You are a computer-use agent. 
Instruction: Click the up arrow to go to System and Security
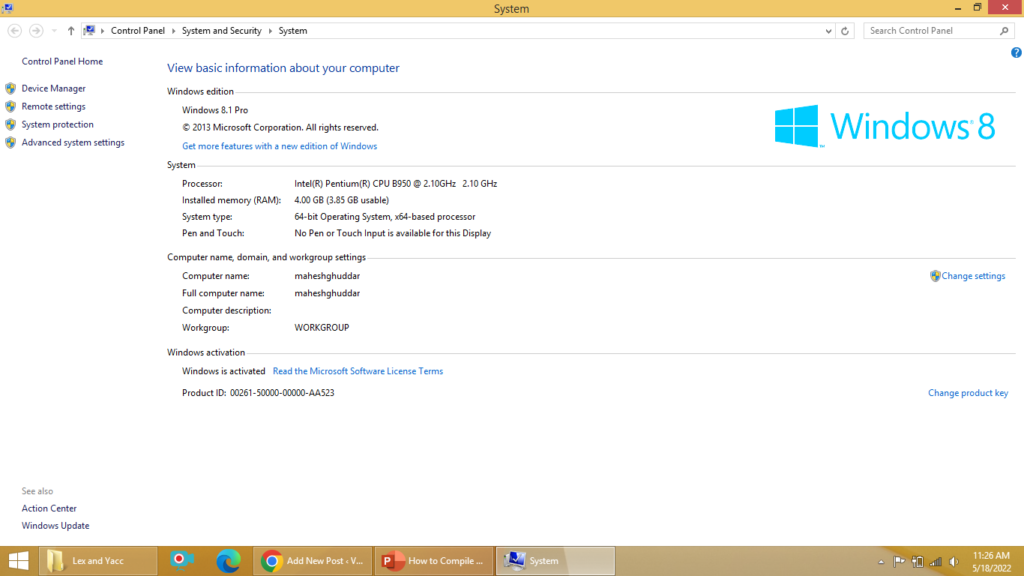coord(71,31)
